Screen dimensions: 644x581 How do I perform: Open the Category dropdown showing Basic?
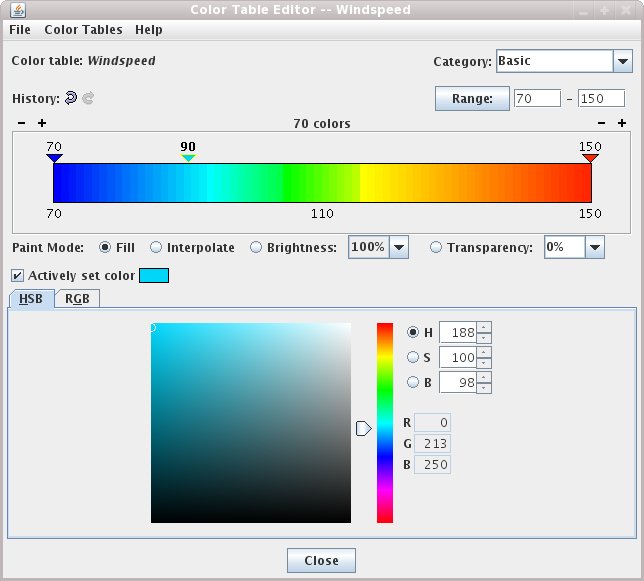pyautogui.click(x=620, y=61)
